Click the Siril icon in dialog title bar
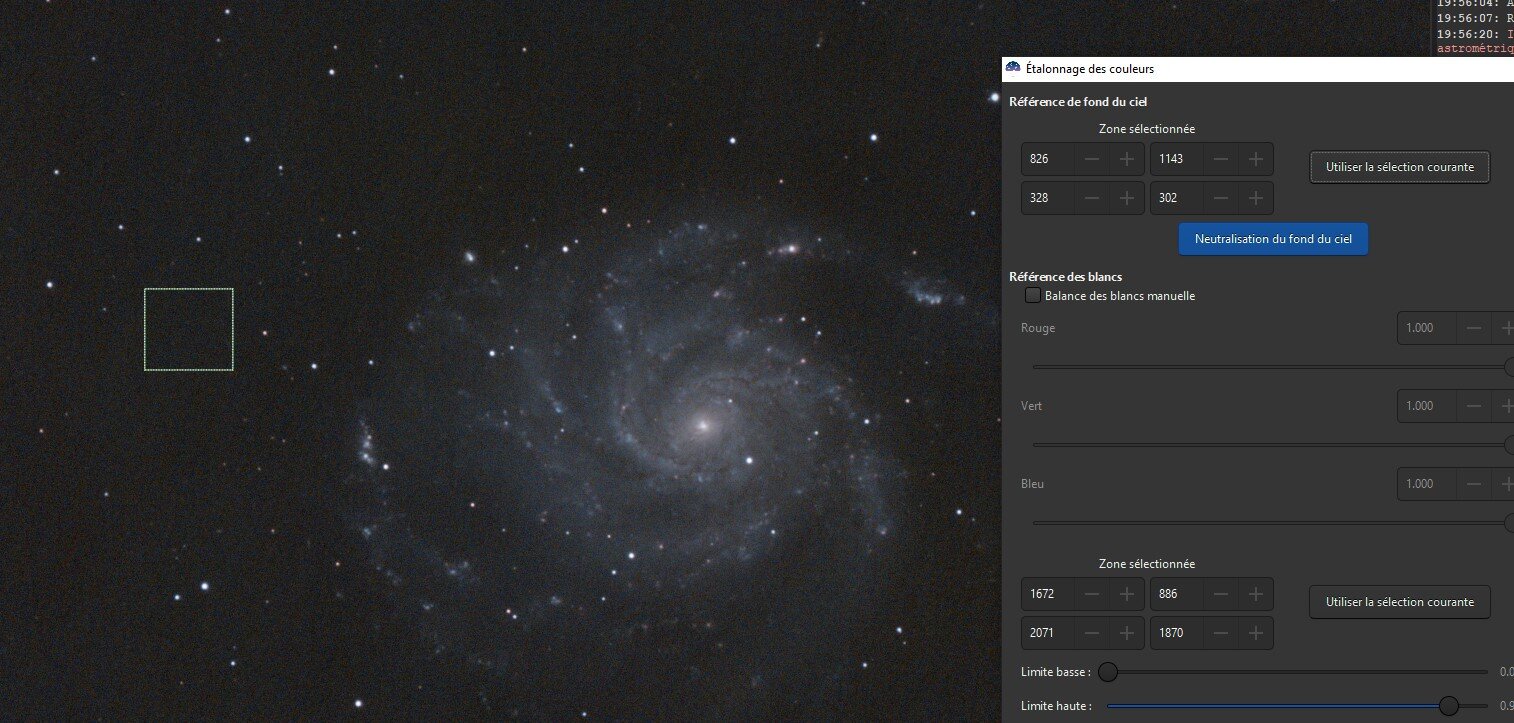1514x723 pixels. coord(1013,68)
